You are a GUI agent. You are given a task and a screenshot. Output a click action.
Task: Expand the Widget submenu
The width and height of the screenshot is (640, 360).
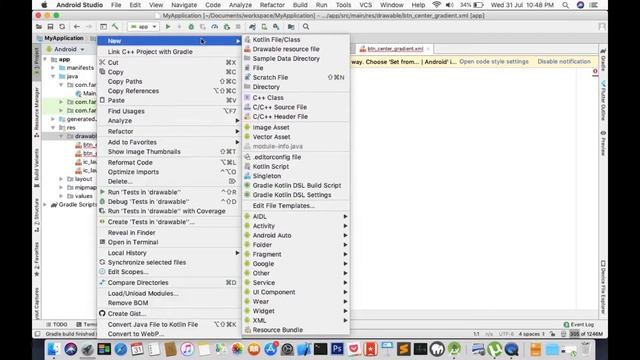click(x=296, y=311)
